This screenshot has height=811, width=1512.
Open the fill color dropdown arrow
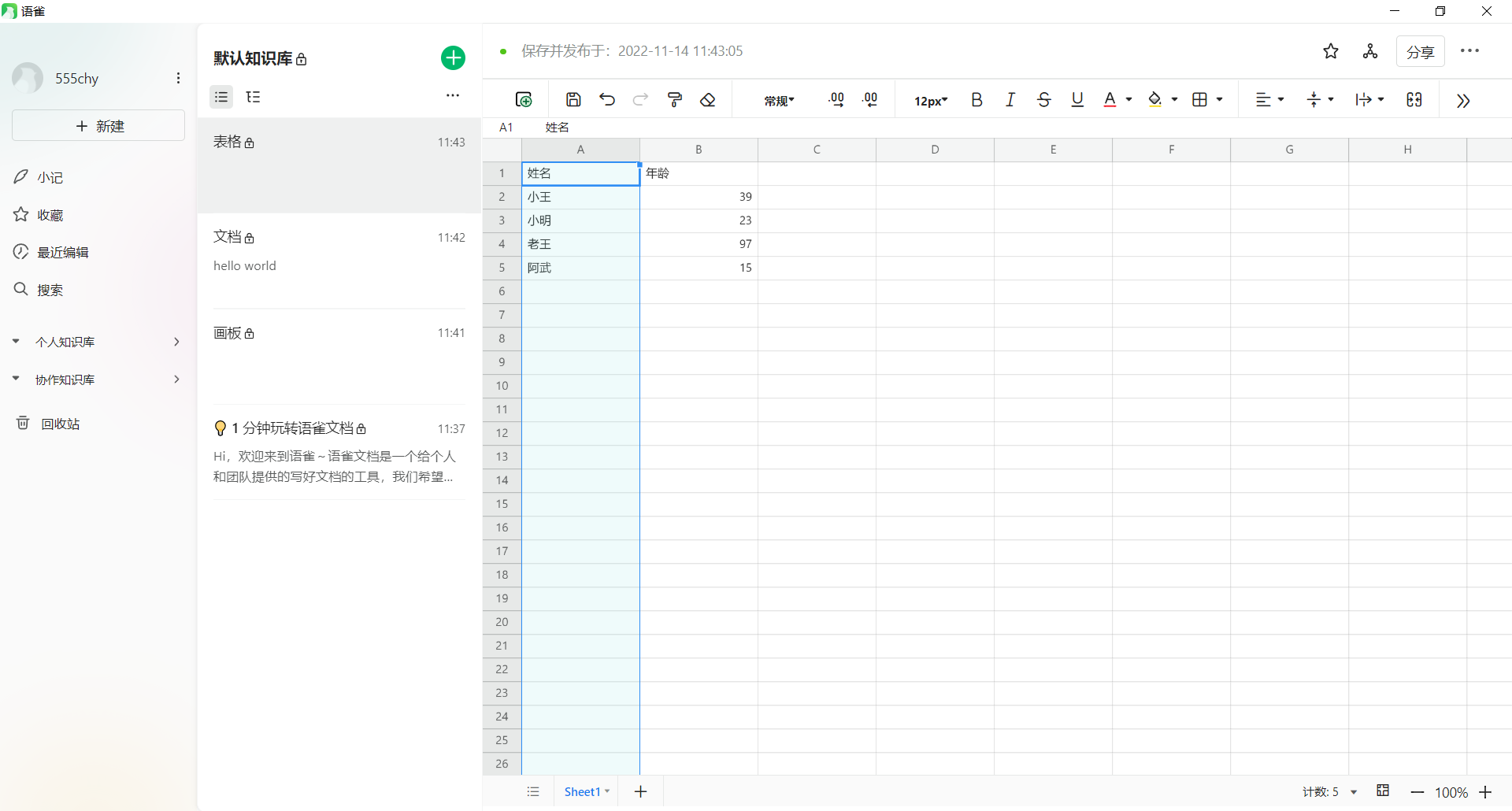tap(1174, 100)
